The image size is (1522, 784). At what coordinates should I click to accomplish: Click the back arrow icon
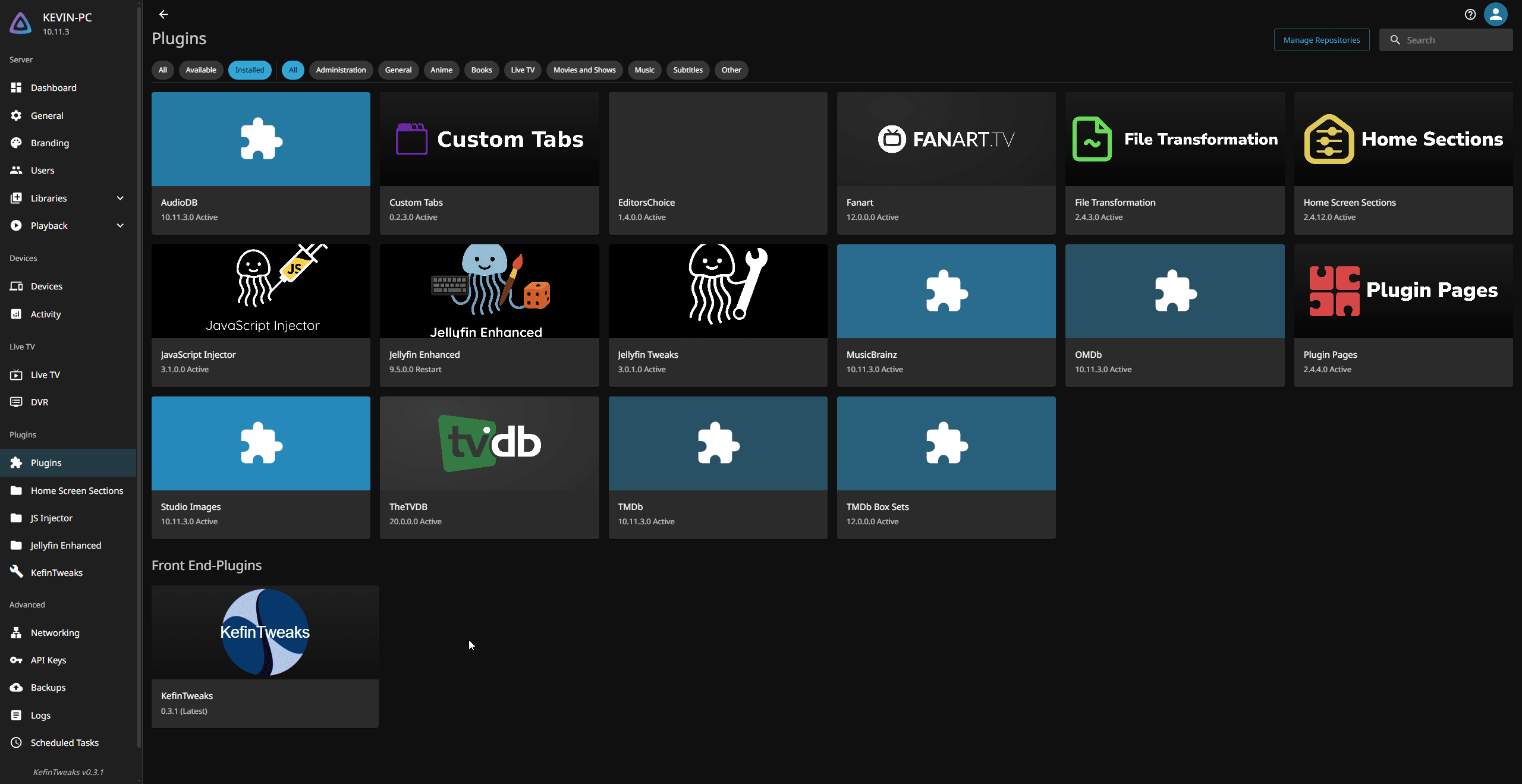click(x=163, y=14)
